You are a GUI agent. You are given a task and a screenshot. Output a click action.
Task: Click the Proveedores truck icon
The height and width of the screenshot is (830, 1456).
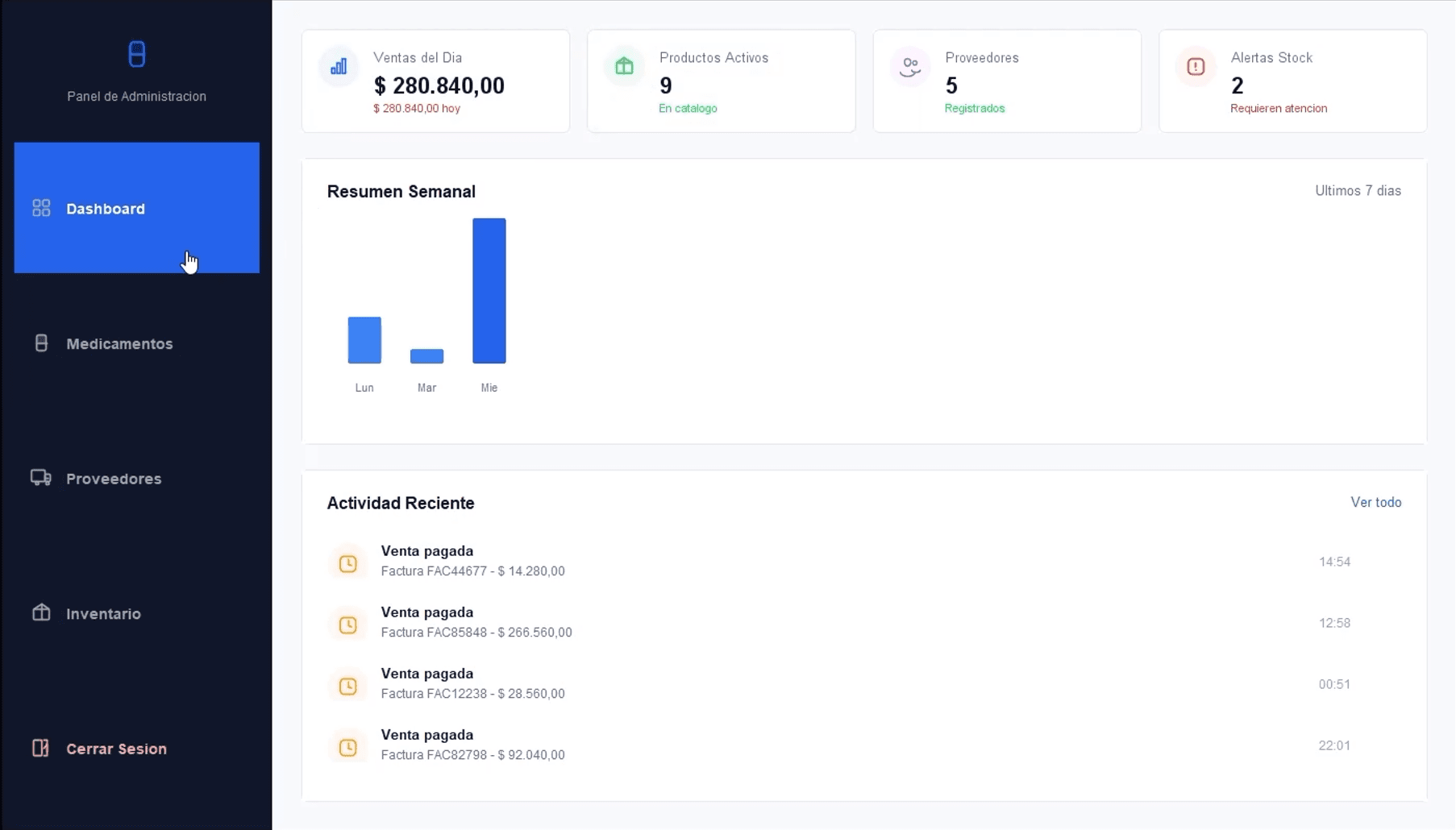pyautogui.click(x=41, y=478)
